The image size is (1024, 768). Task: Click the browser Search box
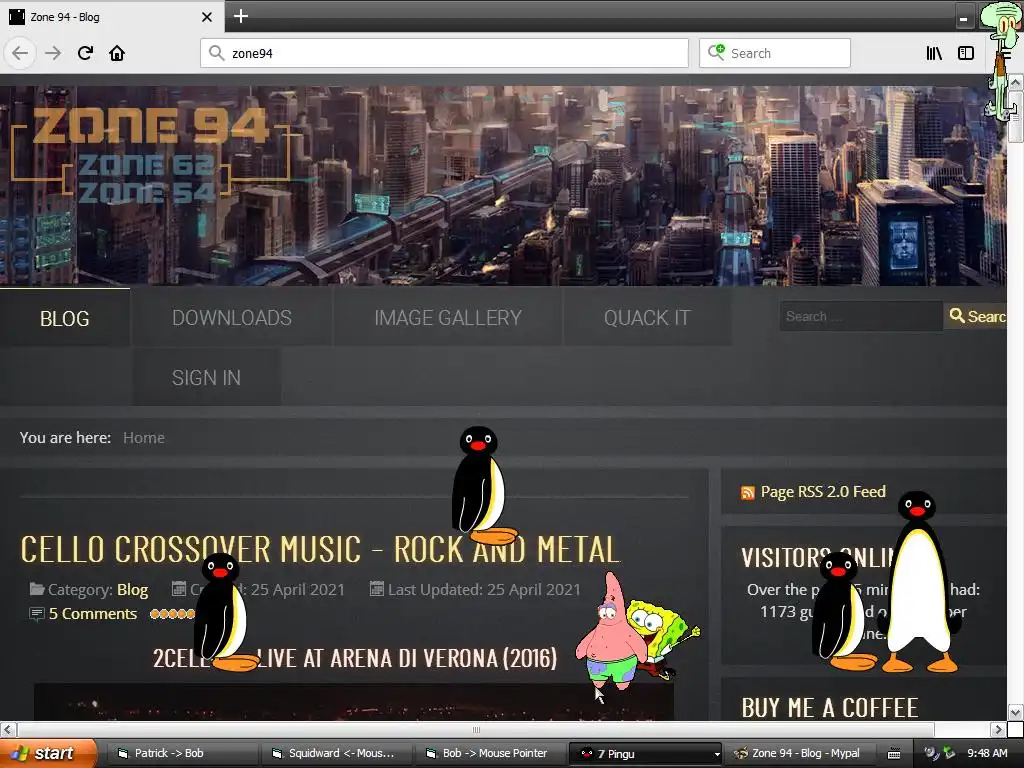[775, 53]
